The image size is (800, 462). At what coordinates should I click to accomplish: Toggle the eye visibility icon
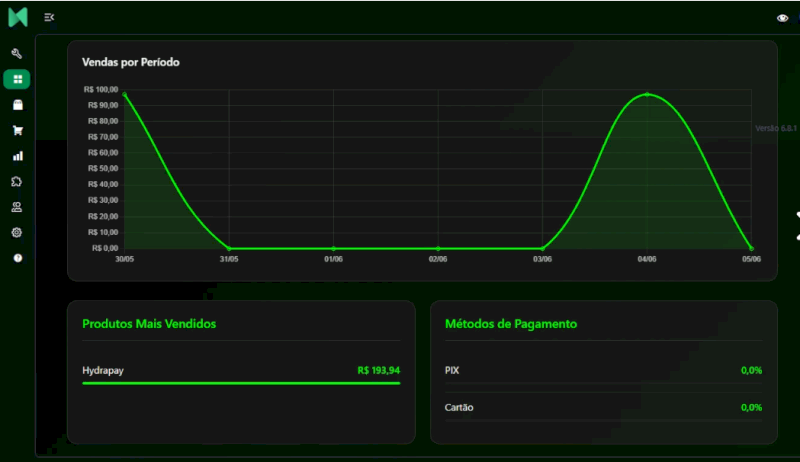pyautogui.click(x=782, y=18)
